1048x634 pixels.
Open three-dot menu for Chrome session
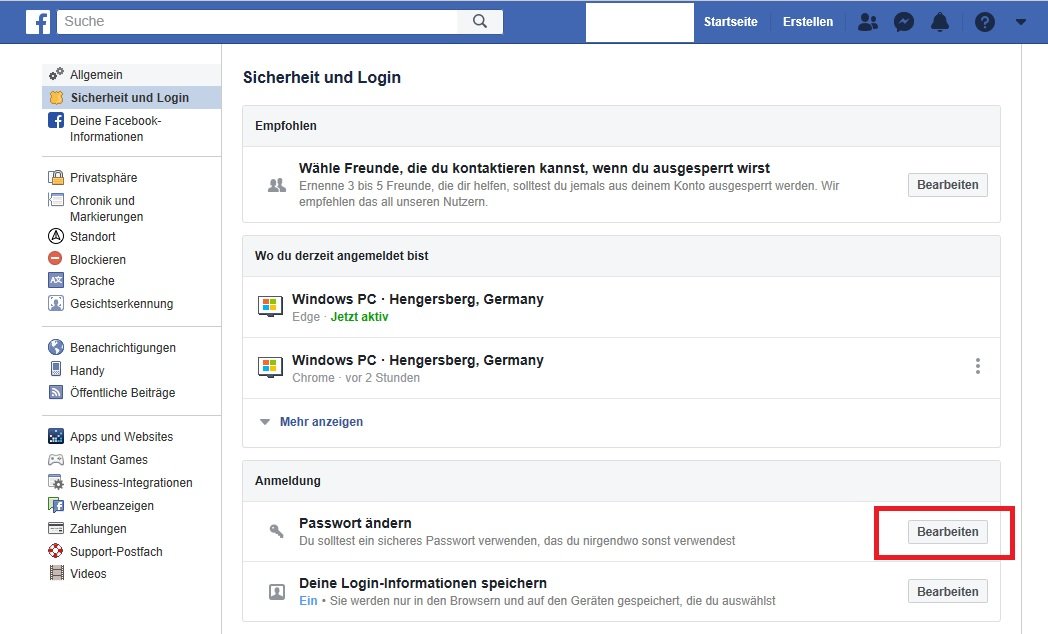click(x=977, y=367)
